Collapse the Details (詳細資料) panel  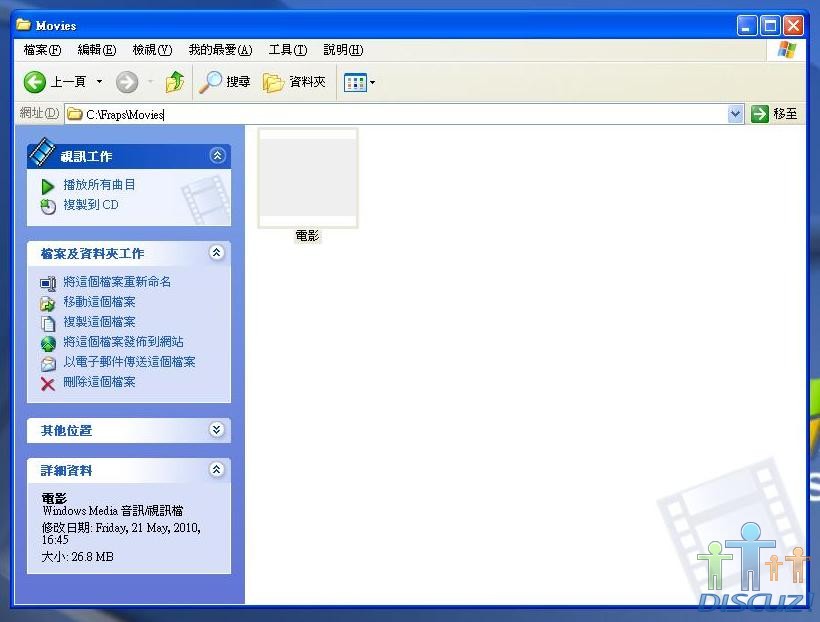[x=217, y=470]
